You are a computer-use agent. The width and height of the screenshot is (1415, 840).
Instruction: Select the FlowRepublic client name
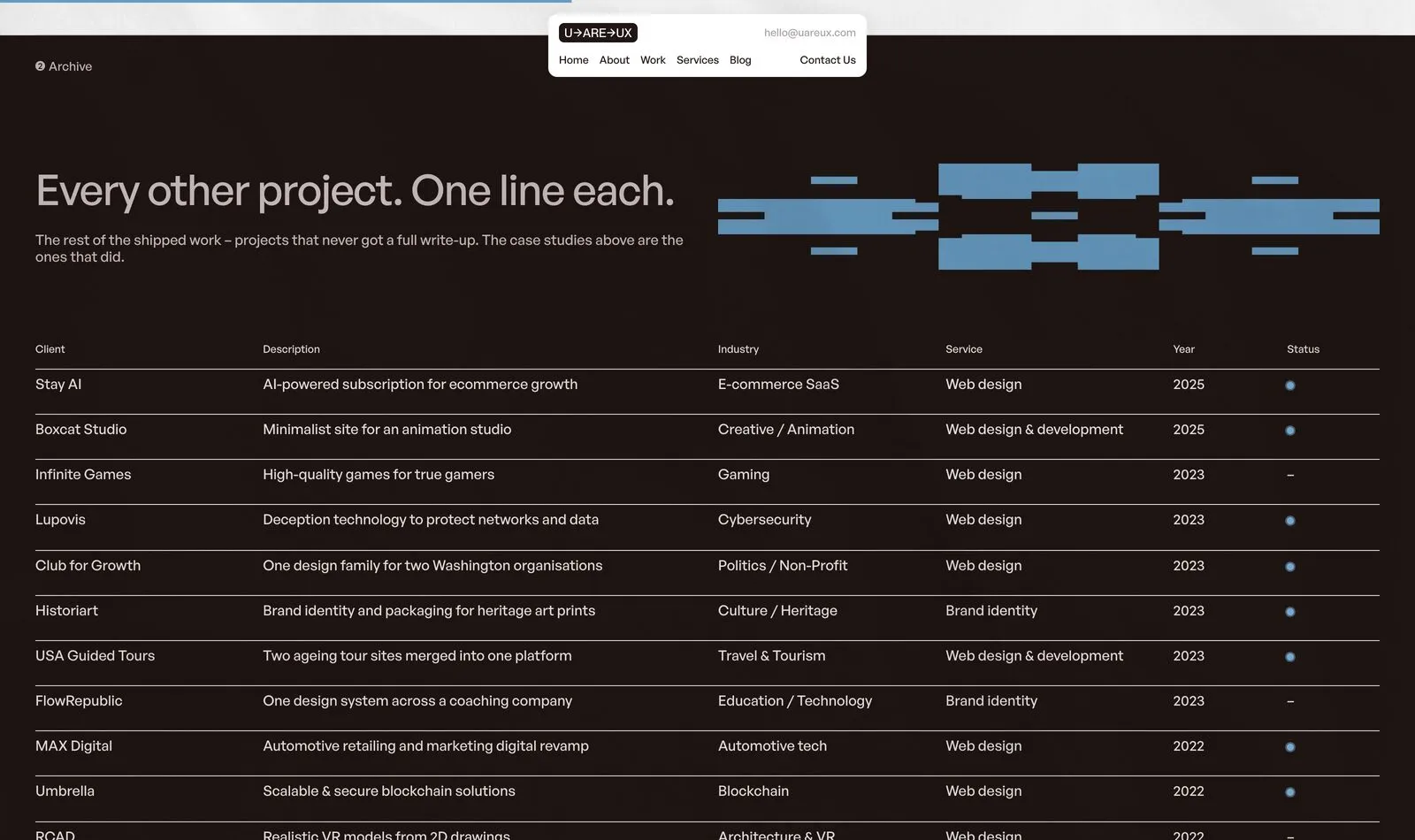point(79,701)
